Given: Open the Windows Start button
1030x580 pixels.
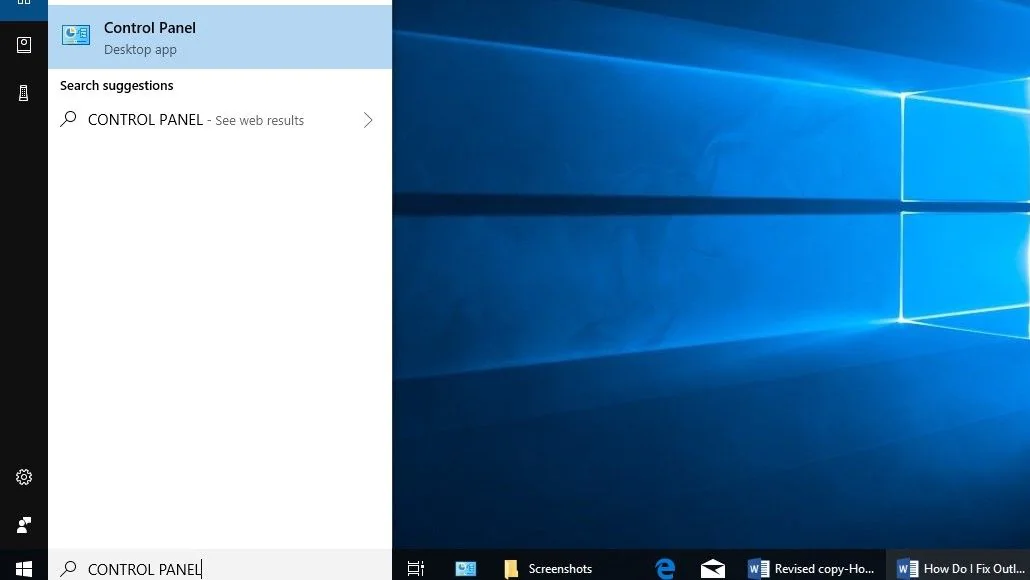Looking at the screenshot, I should (x=24, y=568).
